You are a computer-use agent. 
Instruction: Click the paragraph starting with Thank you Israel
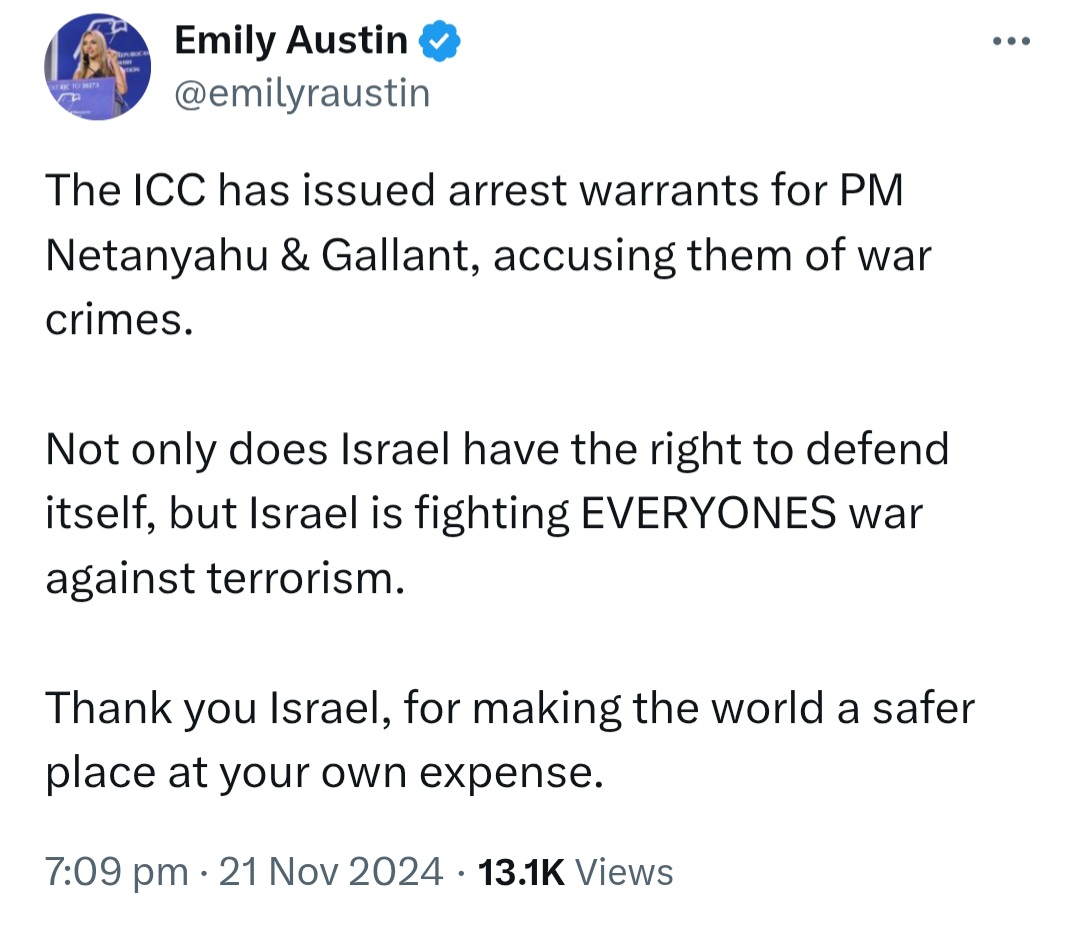click(x=510, y=740)
